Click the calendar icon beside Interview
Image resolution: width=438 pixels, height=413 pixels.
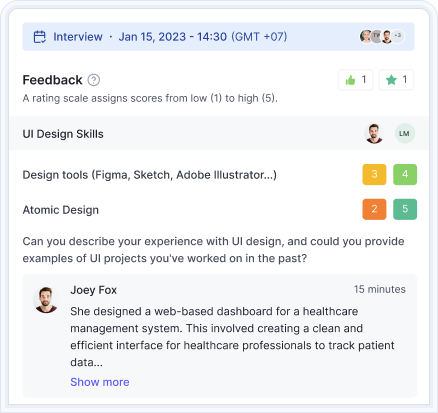coord(40,37)
